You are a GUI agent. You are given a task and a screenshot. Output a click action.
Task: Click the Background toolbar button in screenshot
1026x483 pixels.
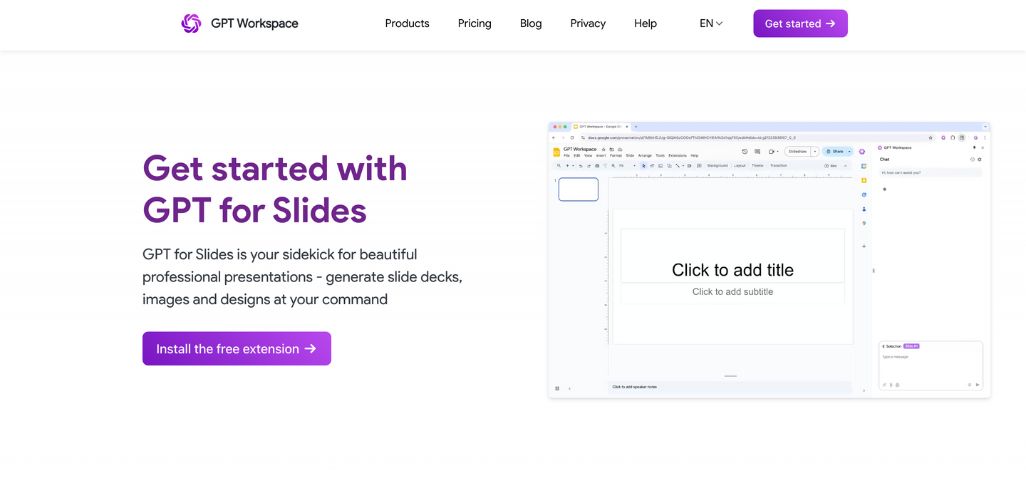[717, 166]
